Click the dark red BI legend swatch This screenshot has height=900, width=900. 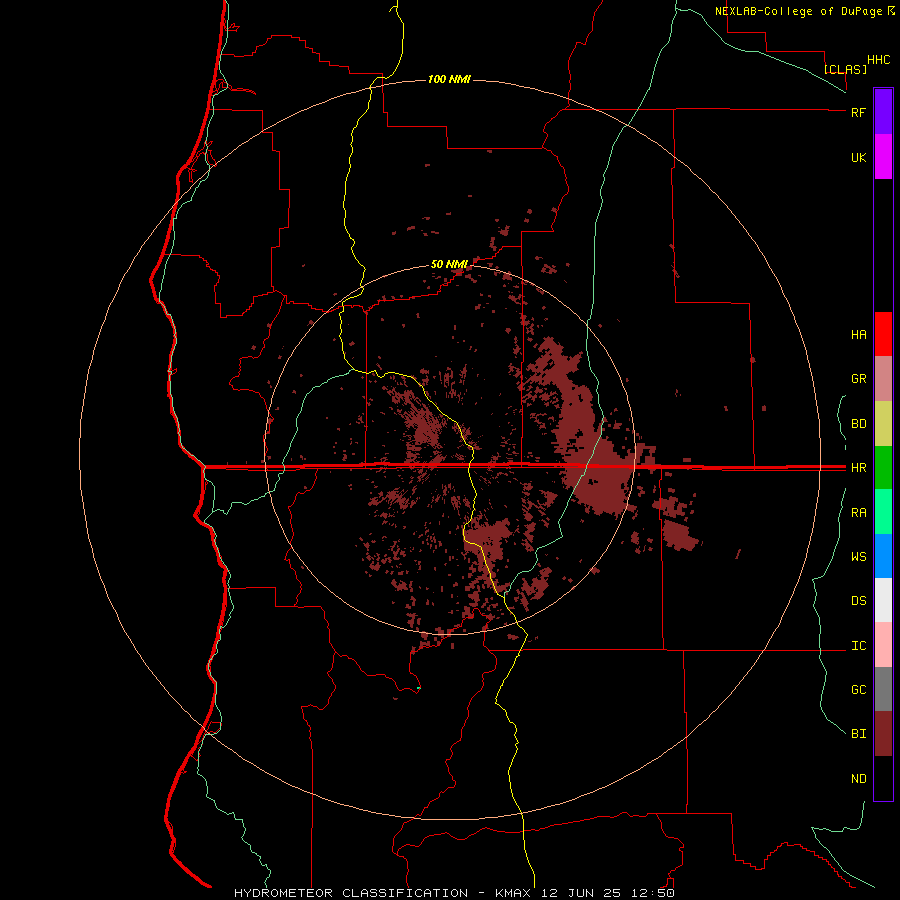pos(883,734)
